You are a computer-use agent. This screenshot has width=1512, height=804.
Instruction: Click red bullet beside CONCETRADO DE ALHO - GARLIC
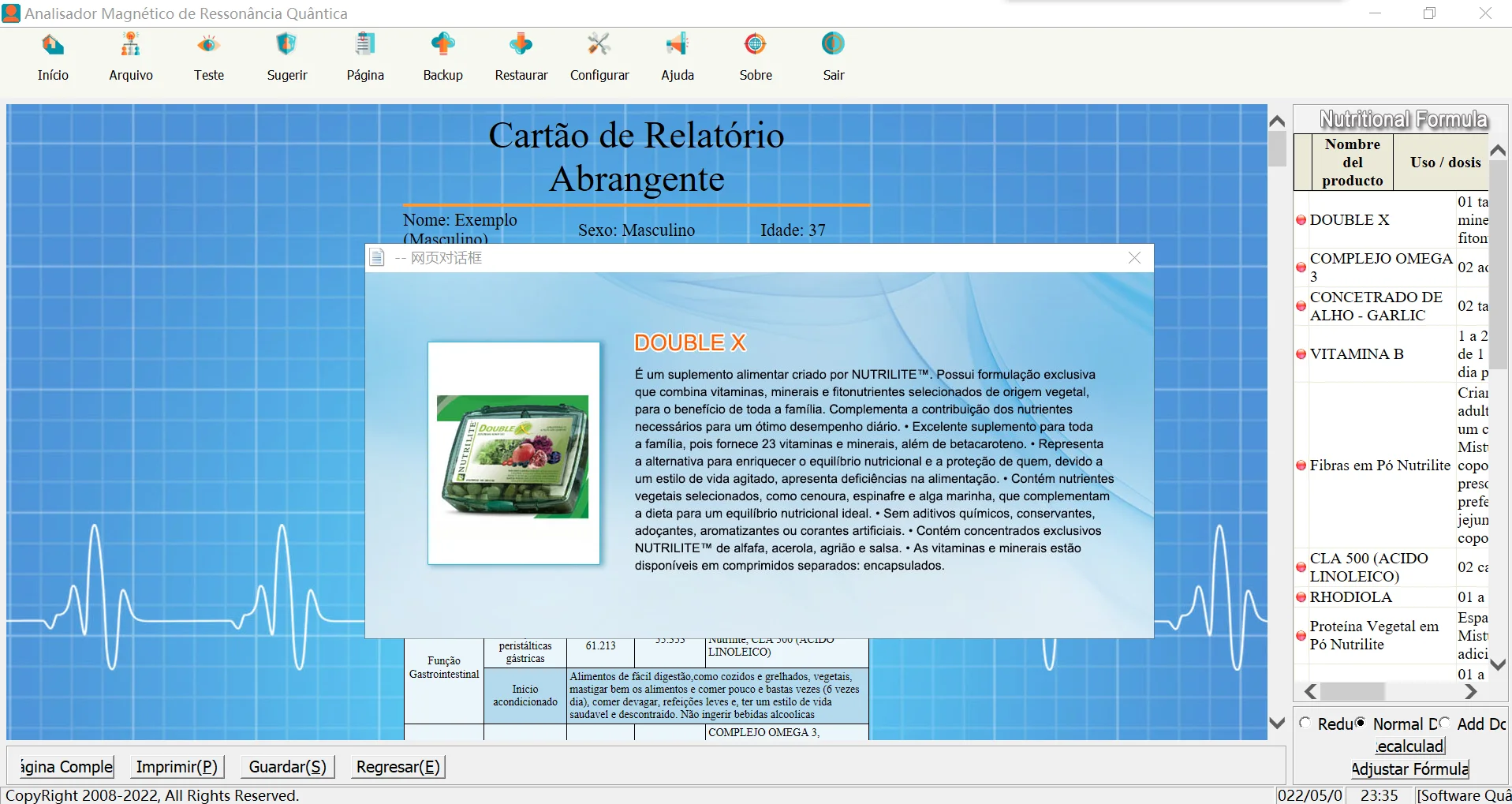tap(1301, 306)
